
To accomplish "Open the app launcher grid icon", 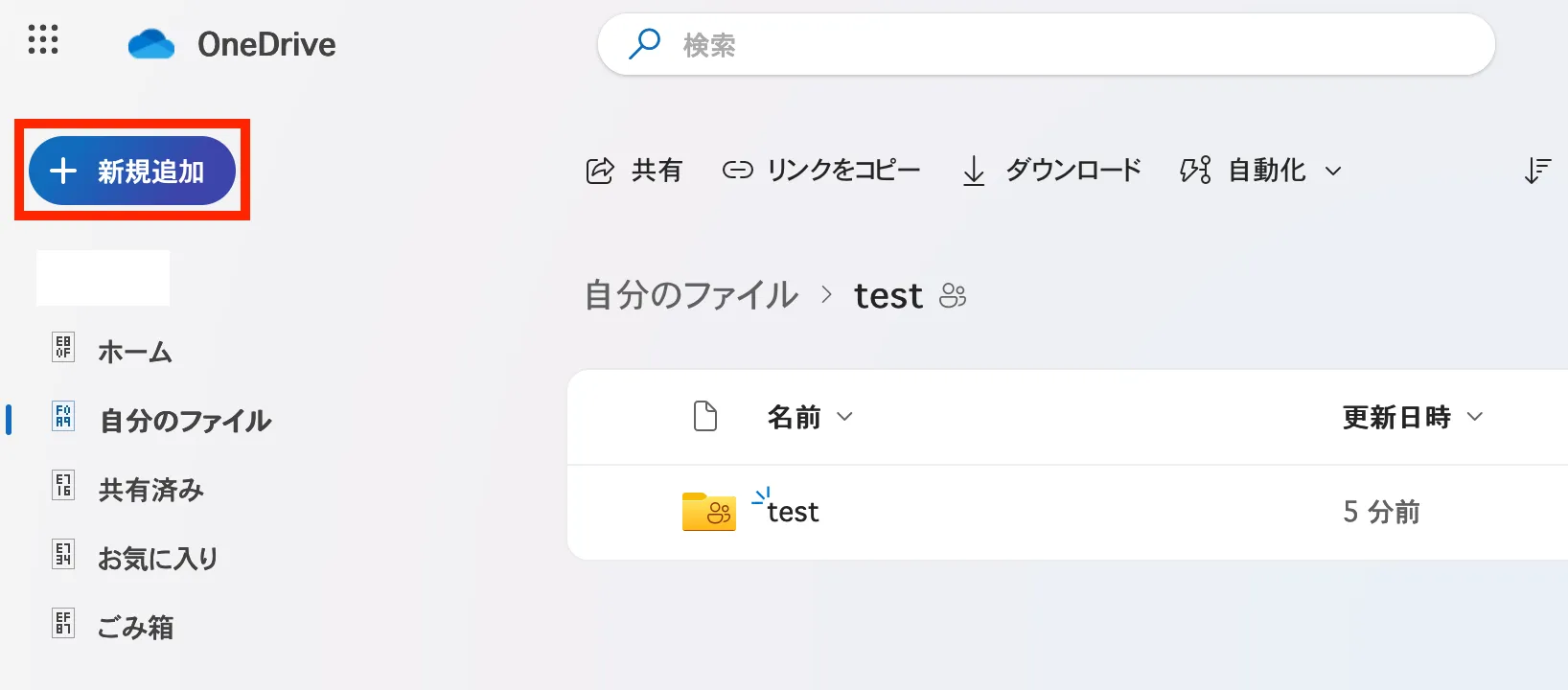I will coord(43,40).
